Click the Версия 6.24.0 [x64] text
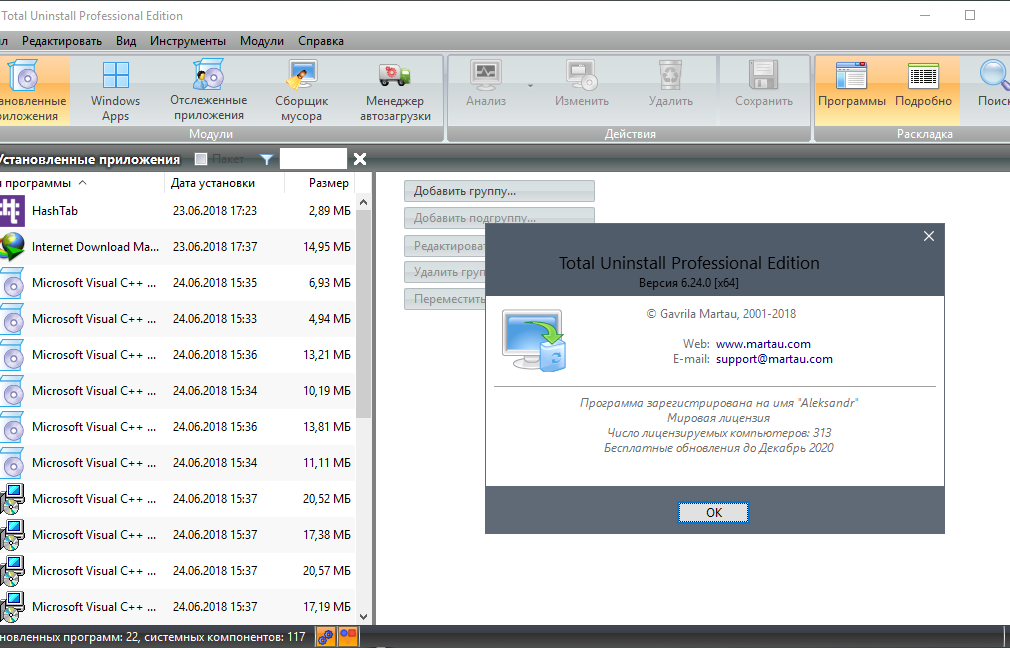This screenshot has height=648, width=1010. click(x=689, y=283)
